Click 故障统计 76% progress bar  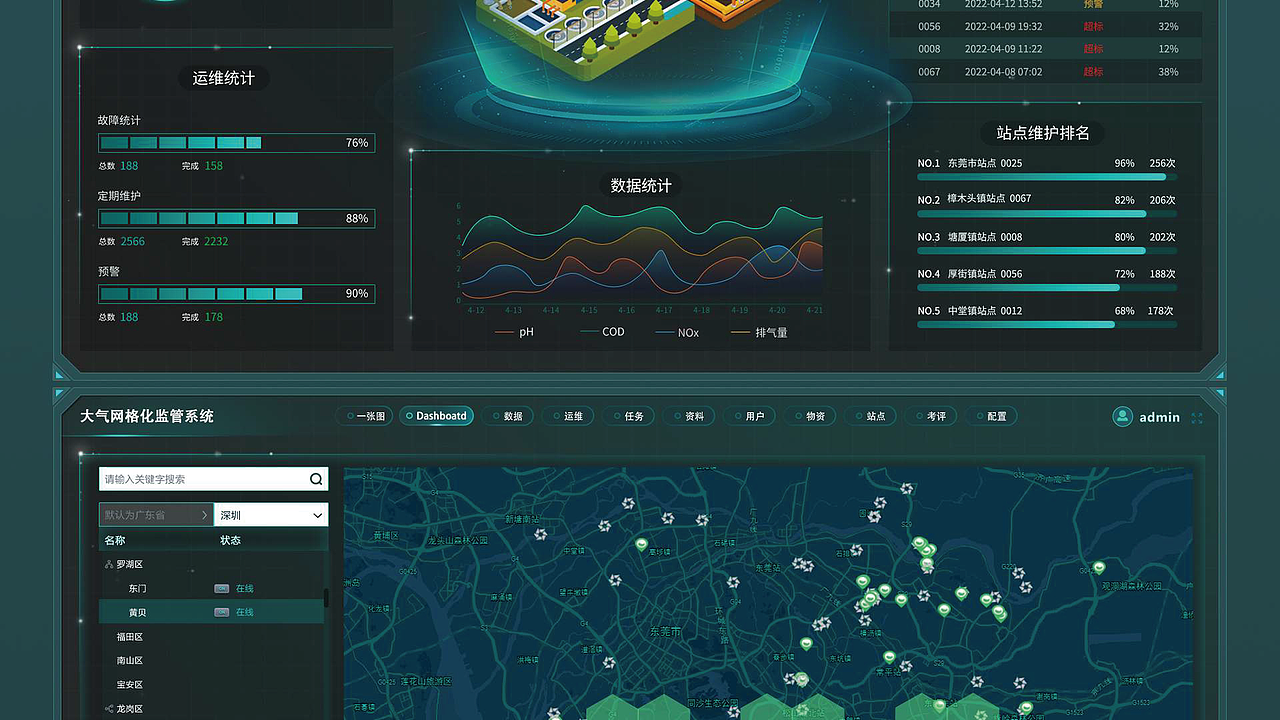(237, 143)
